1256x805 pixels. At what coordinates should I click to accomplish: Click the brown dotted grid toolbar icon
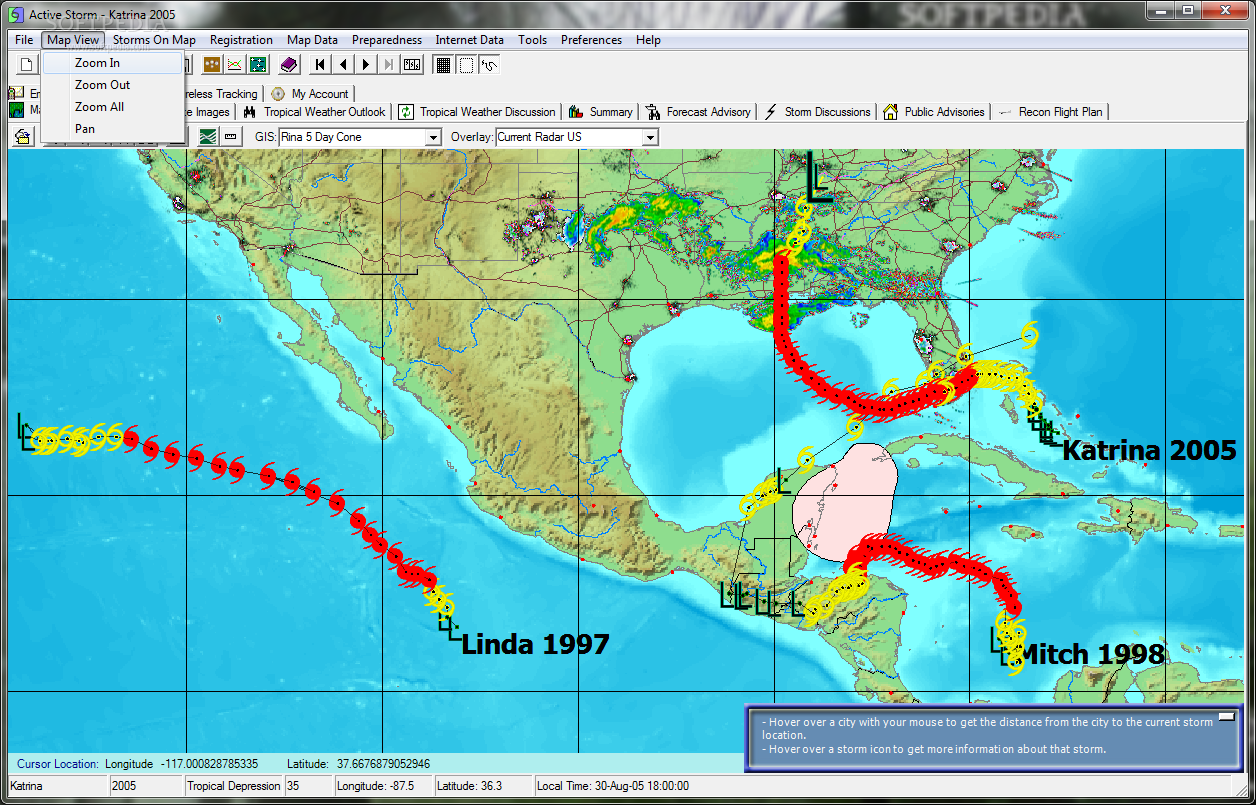click(x=212, y=65)
